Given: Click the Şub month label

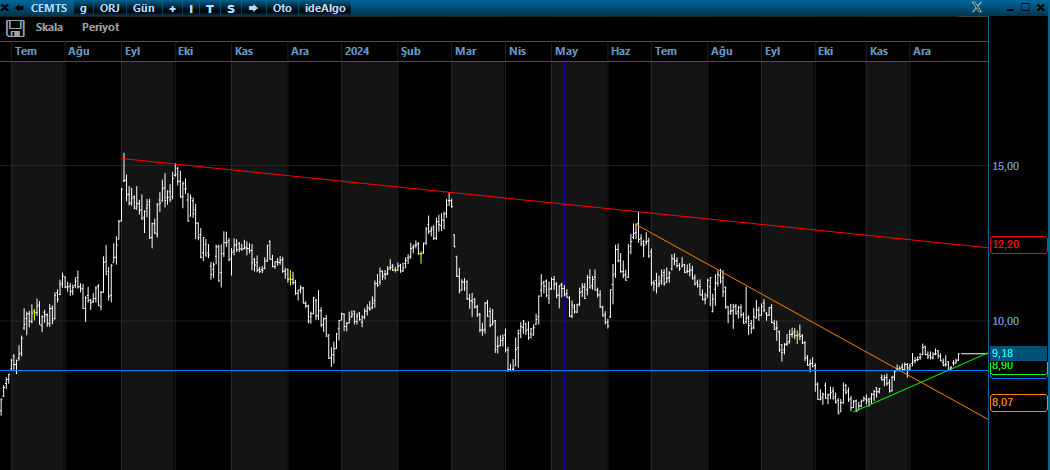Looking at the screenshot, I should pos(410,52).
